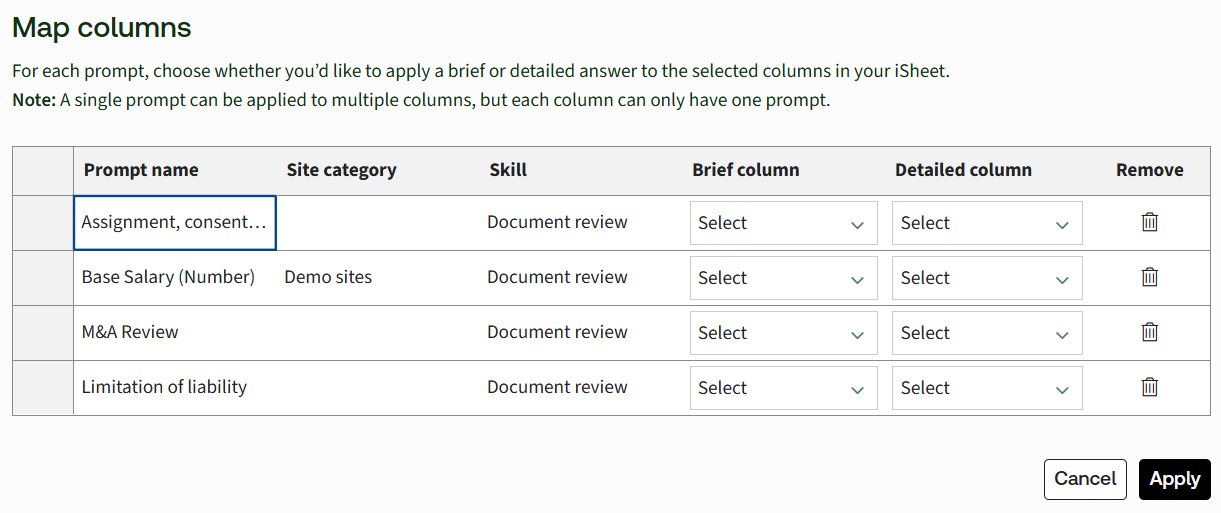Viewport: 1221px width, 513px height.
Task: Expand Brief column select for Base Salary
Action: point(783,278)
